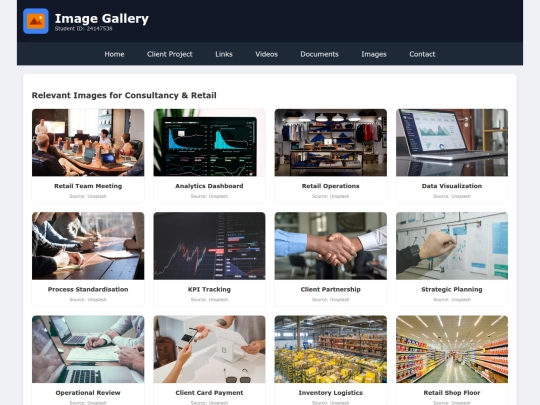This screenshot has width=540, height=405.
Task: Open the Inventory Logistics warehouse photo
Action: [x=331, y=349]
